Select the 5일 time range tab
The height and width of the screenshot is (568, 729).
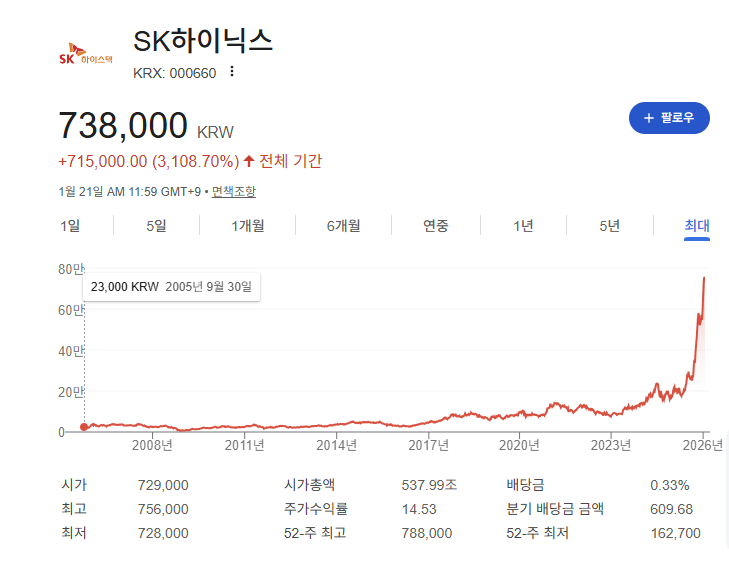click(x=156, y=226)
